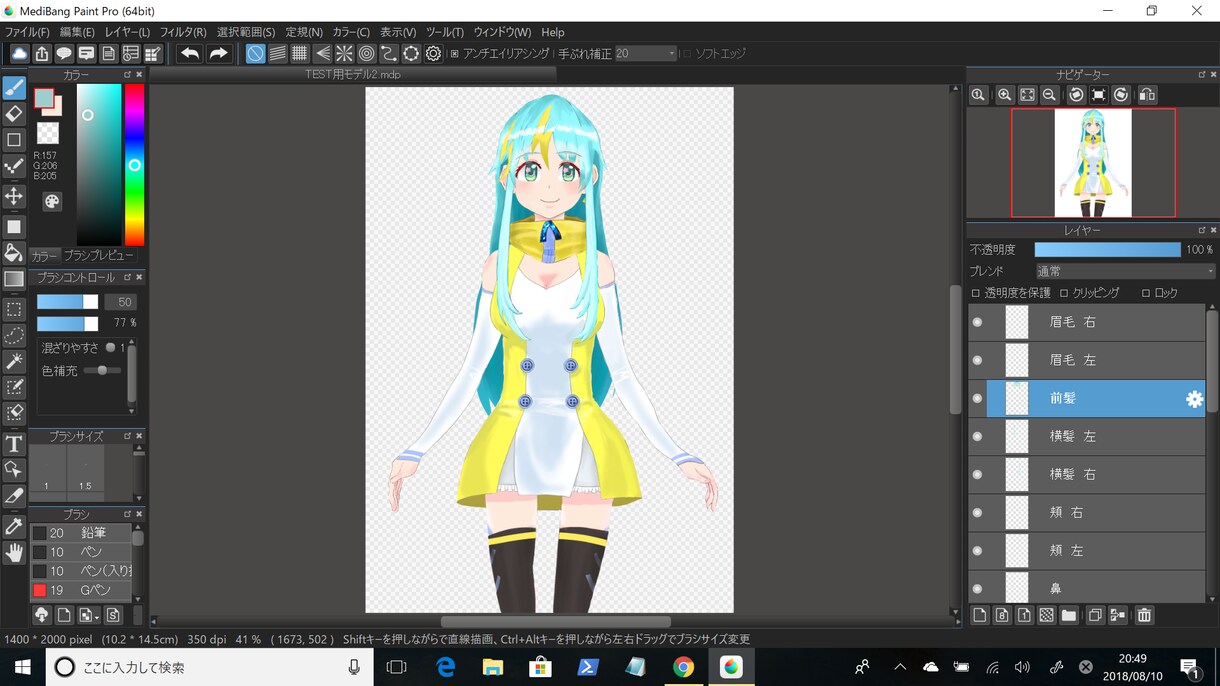Open the color palette icon
The height and width of the screenshot is (686, 1220).
tap(52, 201)
